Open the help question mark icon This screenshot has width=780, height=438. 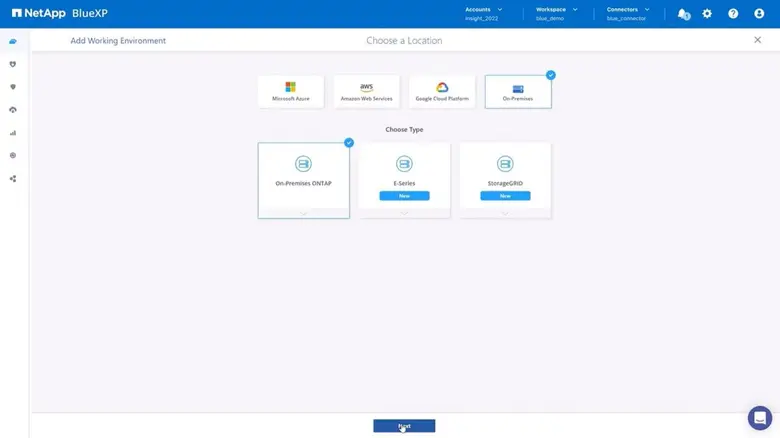[x=733, y=14]
